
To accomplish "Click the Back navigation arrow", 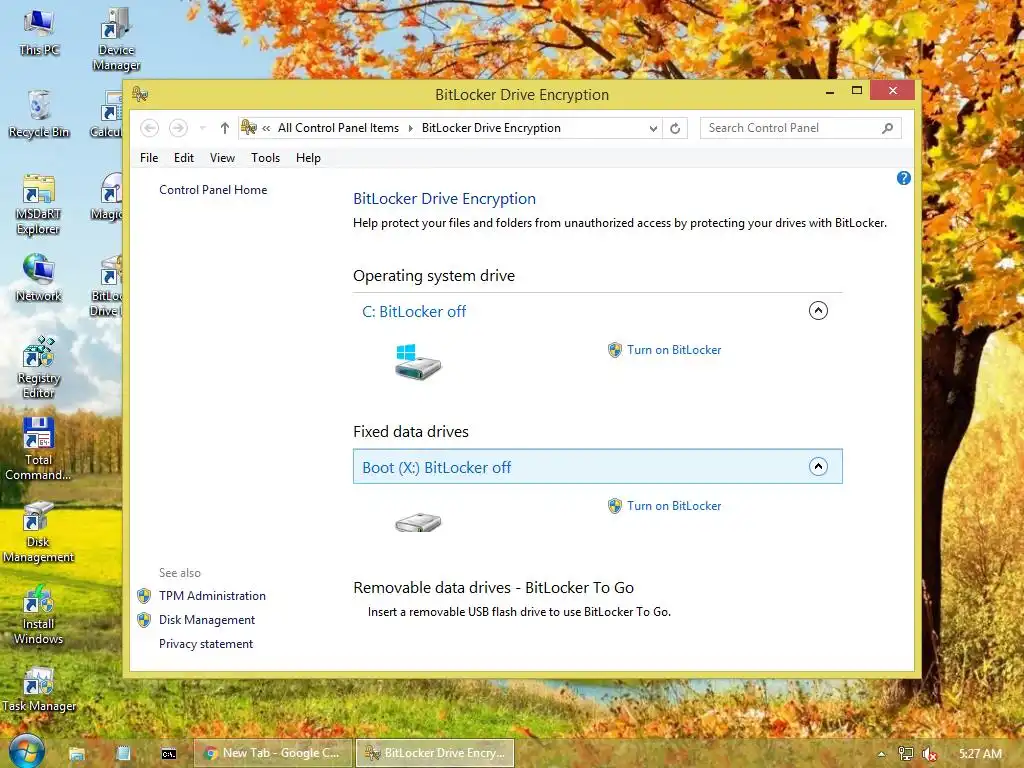I will [x=150, y=128].
